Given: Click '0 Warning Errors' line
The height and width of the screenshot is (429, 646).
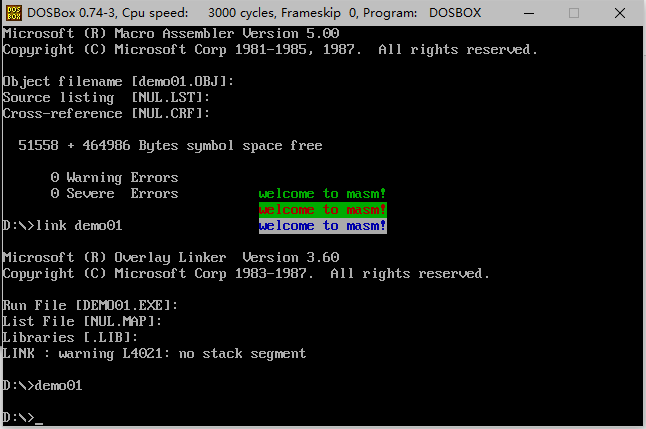Looking at the screenshot, I should (x=115, y=178).
